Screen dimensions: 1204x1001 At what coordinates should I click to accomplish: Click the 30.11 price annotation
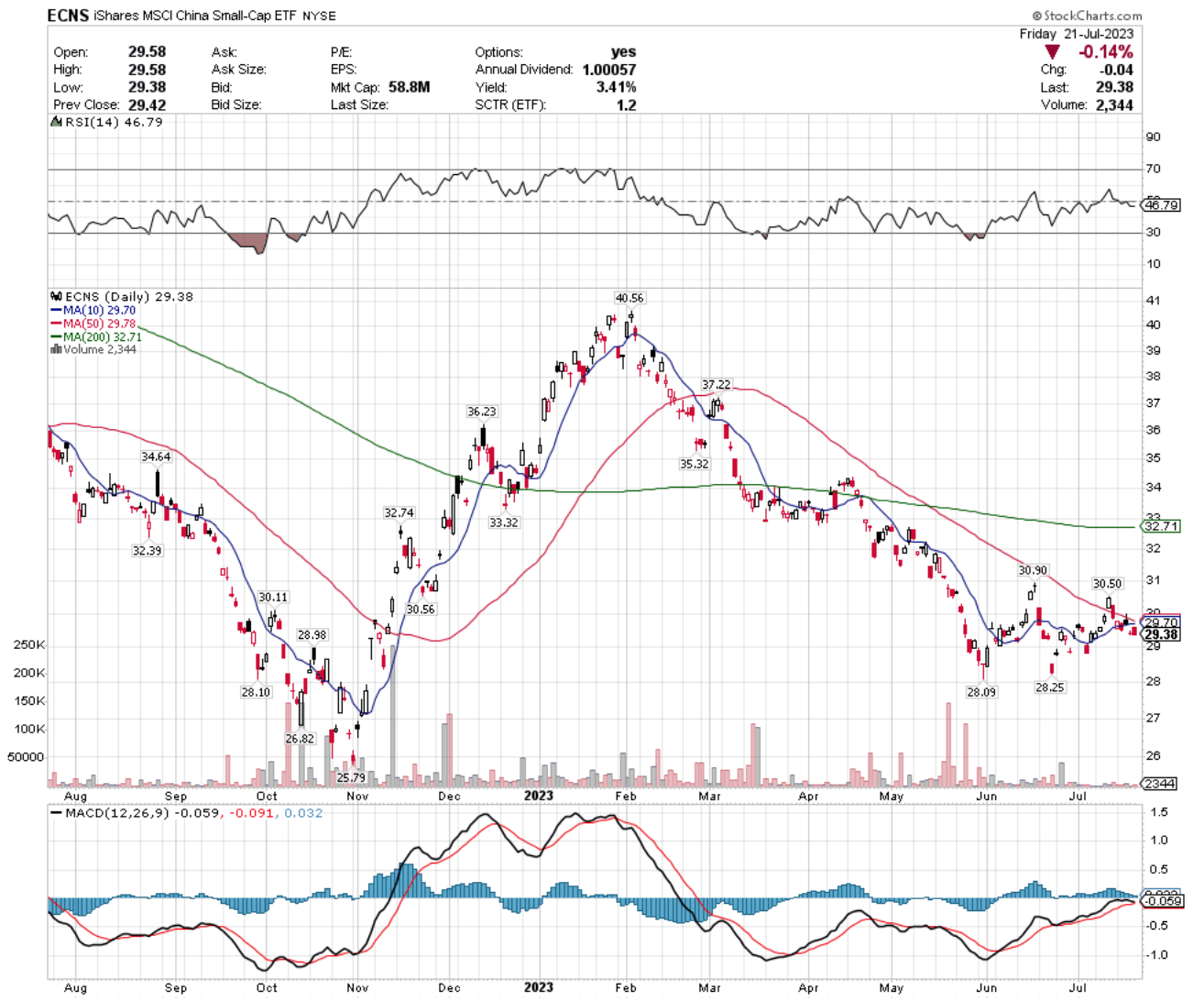tap(273, 597)
